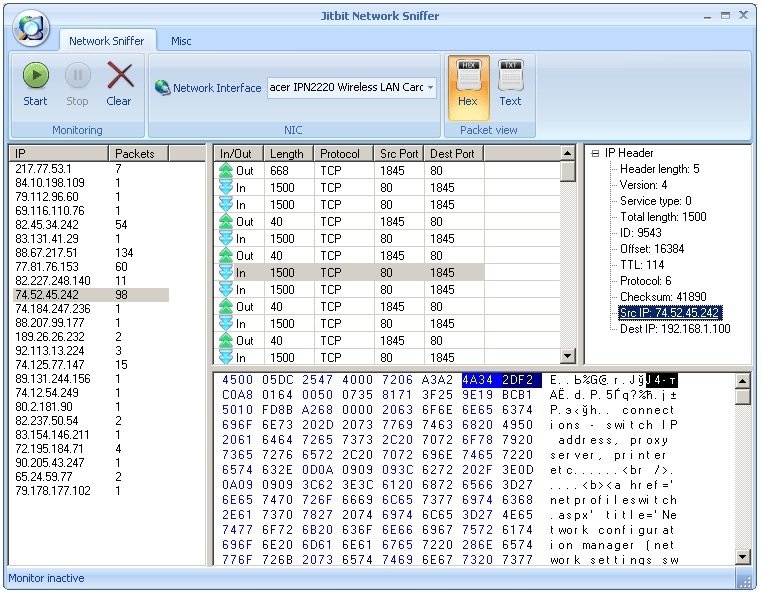Click Service type: 0 tree item
Viewport: 762px width, 594px height.
[x=656, y=201]
